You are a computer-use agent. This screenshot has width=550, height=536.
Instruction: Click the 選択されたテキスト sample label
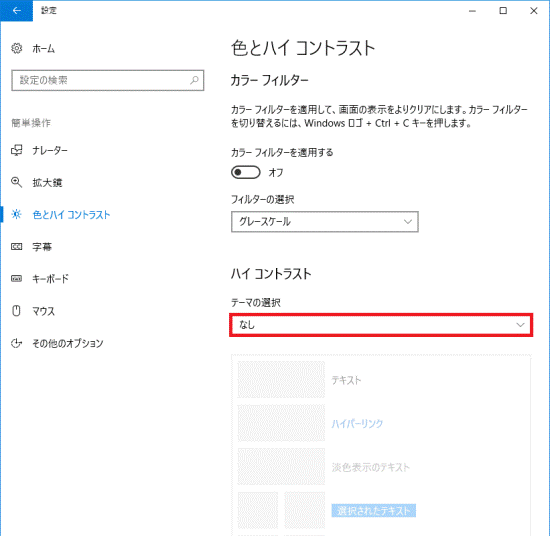pyautogui.click(x=374, y=511)
